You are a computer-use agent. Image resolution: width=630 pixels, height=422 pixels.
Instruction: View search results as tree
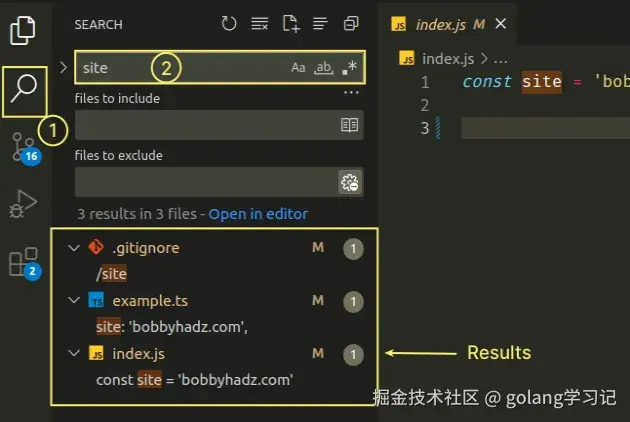[320, 24]
